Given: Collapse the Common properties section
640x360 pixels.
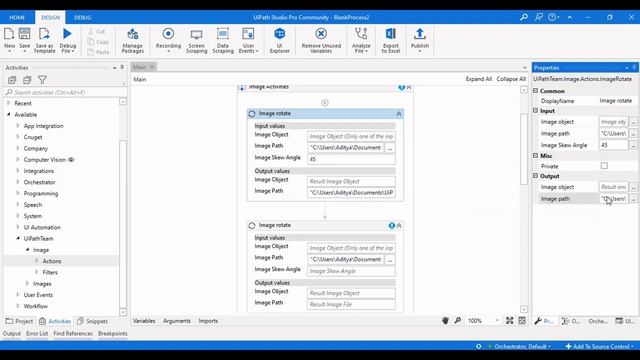Looking at the screenshot, I should 536,91.
